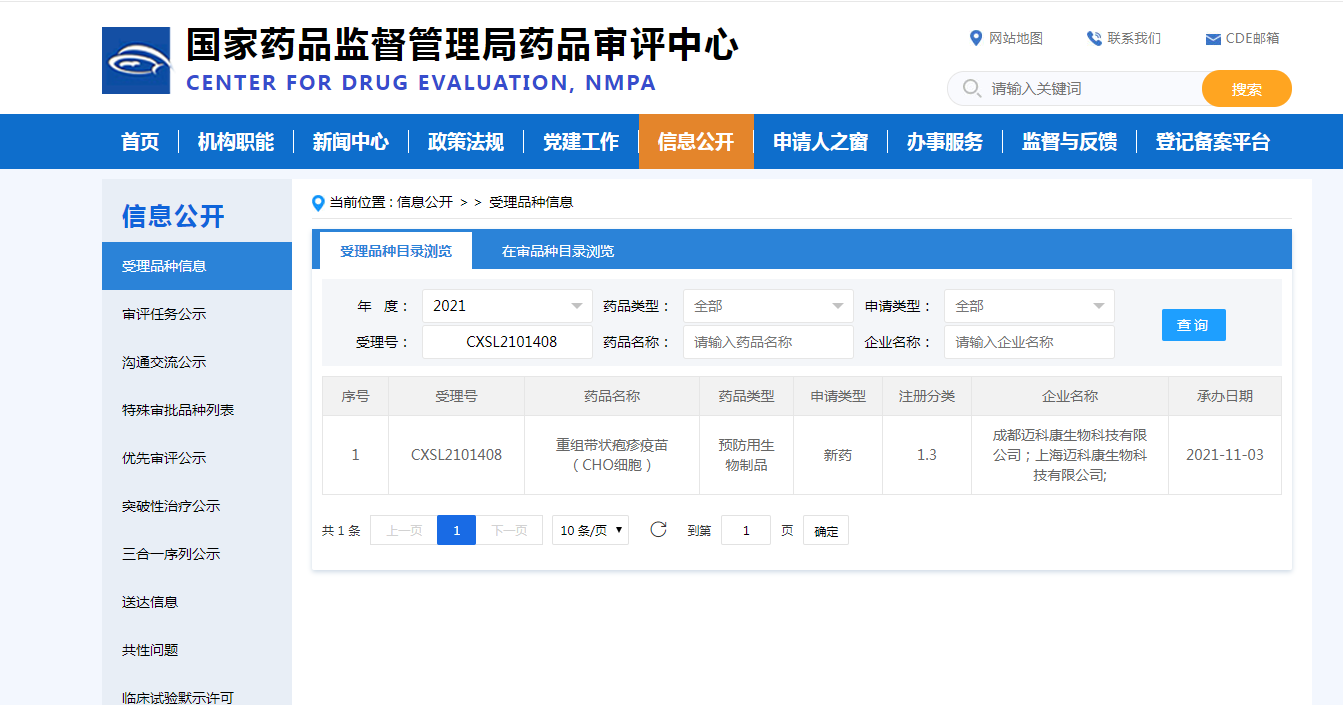Open 优先审评公示 in the sidebar

coord(164,458)
